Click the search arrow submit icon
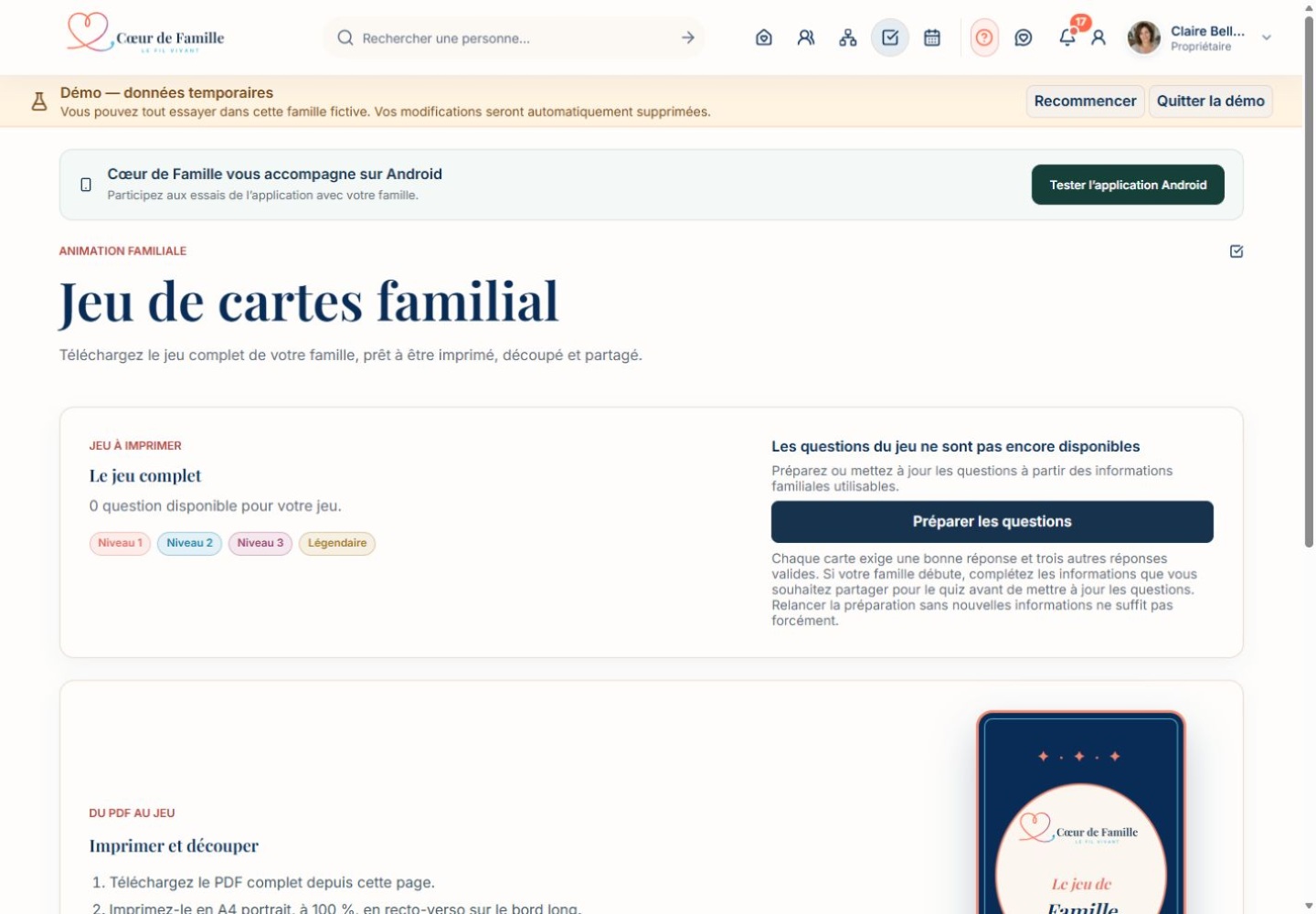This screenshot has width=1316, height=914. 688,37
